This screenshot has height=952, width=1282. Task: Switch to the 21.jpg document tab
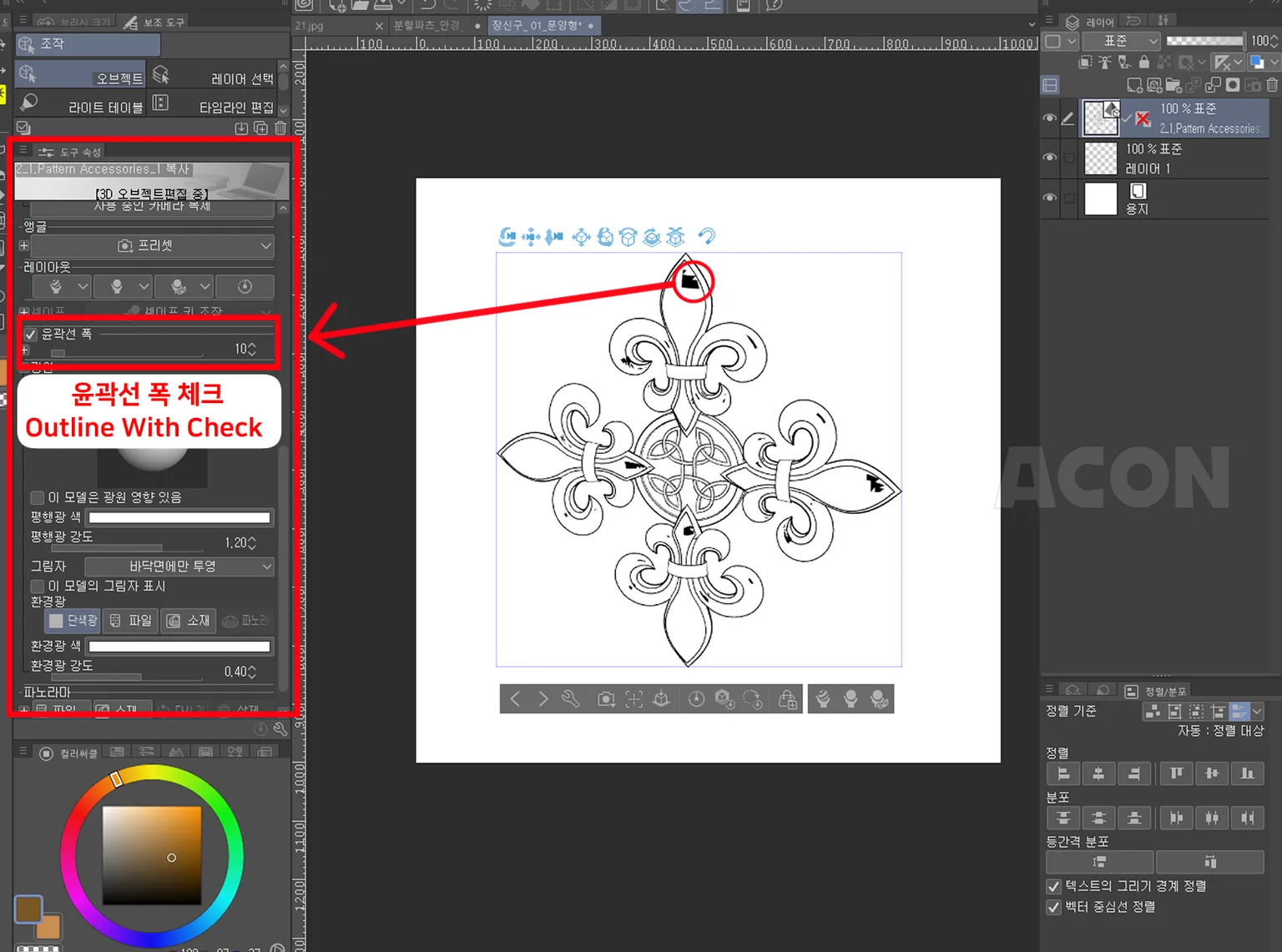click(310, 26)
